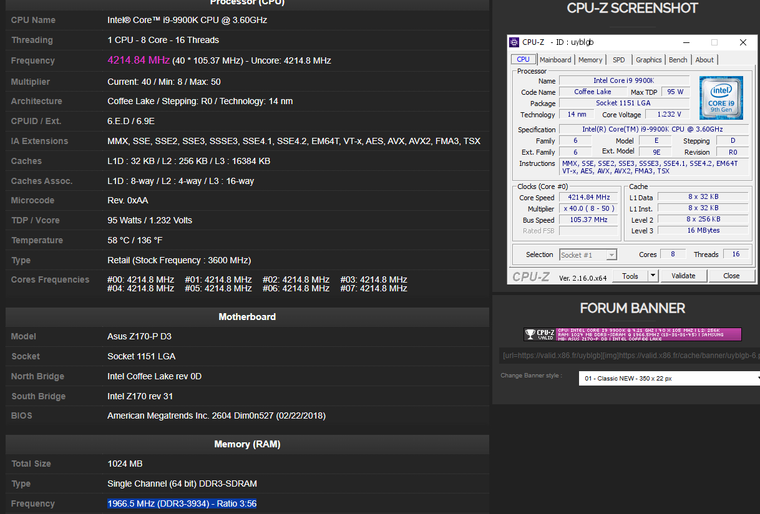Click 'Retail (Stock Frequency : 3600 MHz)'
The width and height of the screenshot is (760, 514).
(x=179, y=260)
